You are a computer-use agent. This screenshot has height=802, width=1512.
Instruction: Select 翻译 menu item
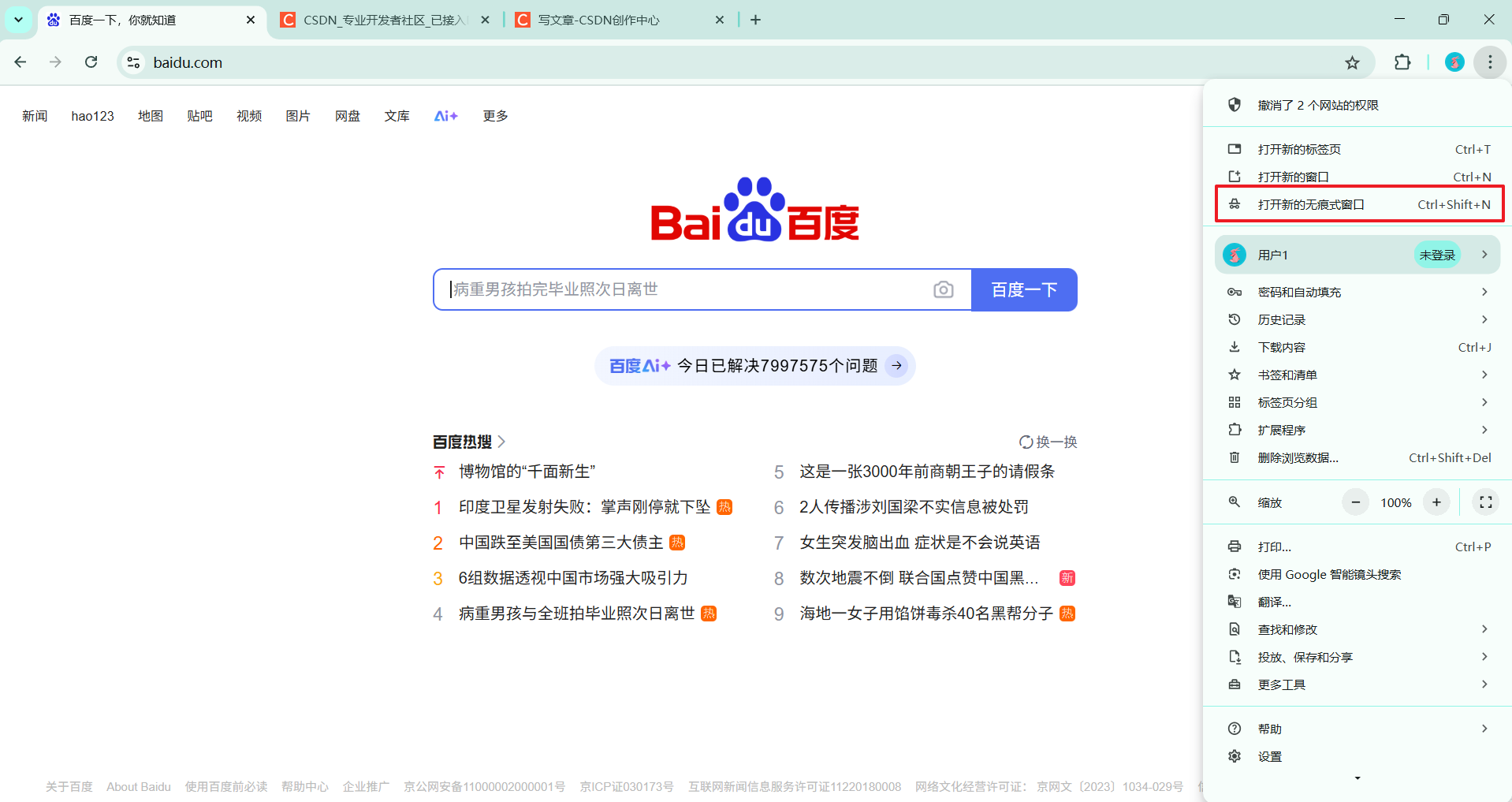(1356, 602)
